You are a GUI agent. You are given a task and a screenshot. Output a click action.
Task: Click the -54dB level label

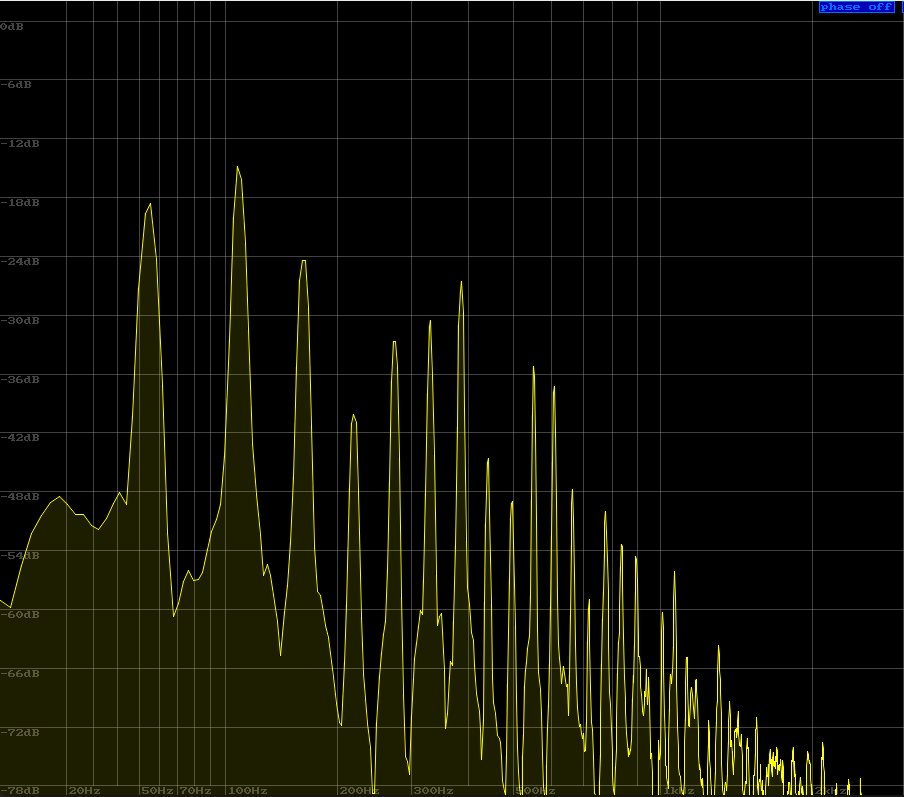(20, 556)
